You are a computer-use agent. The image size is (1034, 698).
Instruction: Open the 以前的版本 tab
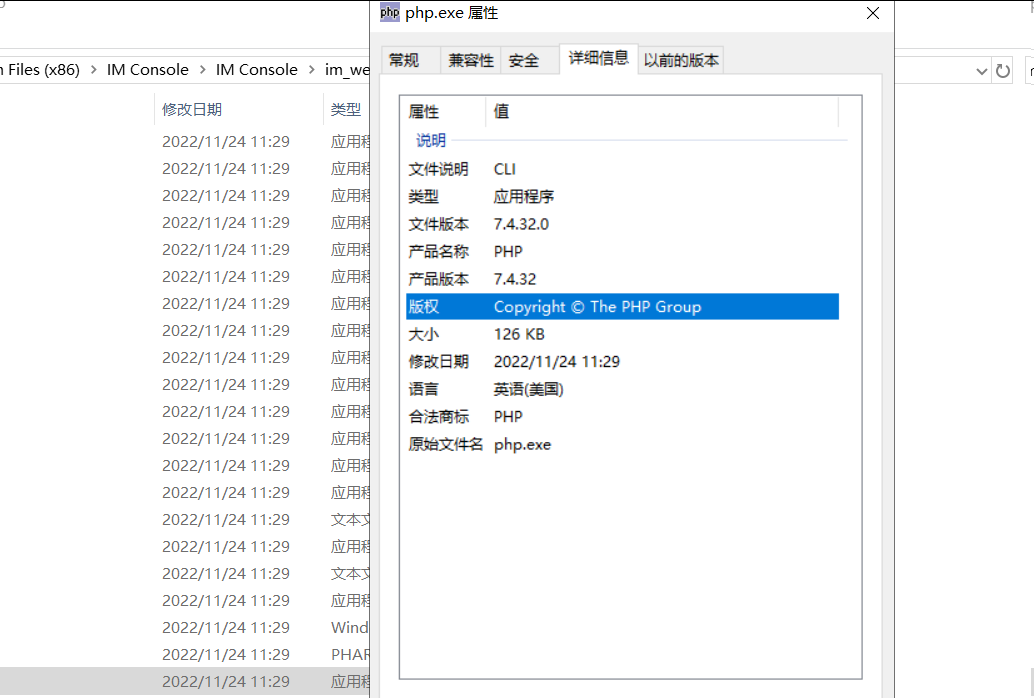[x=681, y=60]
